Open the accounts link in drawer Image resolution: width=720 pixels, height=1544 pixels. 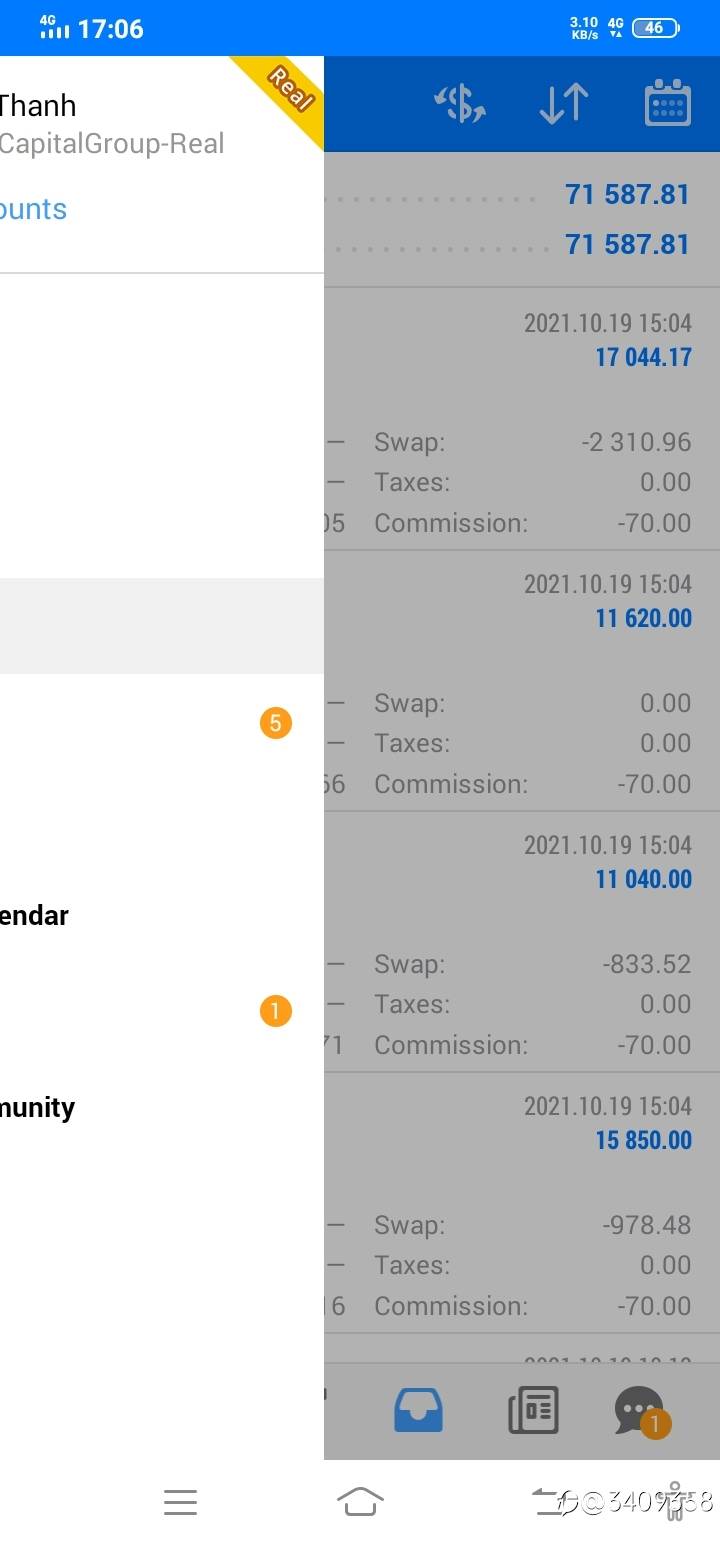33,209
